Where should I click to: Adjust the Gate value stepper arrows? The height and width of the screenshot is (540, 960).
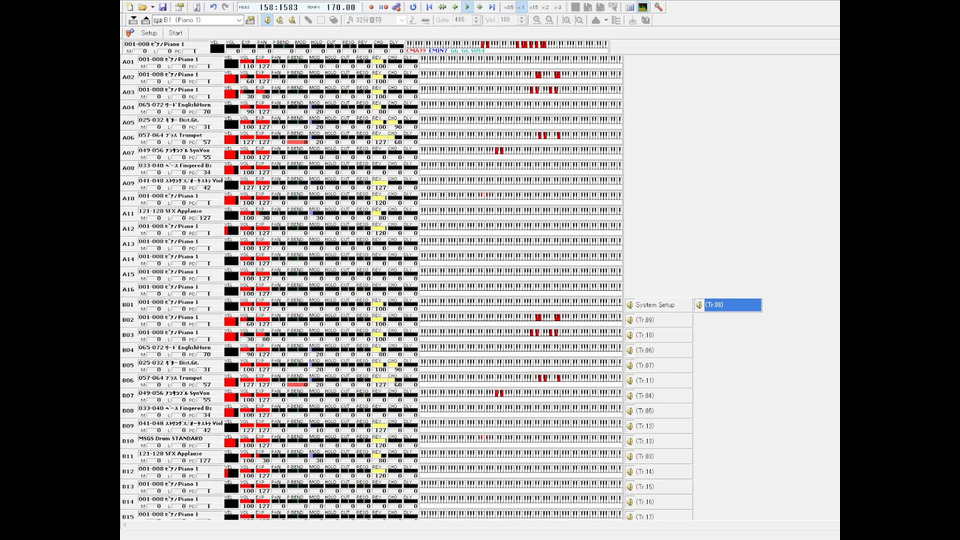476,20
